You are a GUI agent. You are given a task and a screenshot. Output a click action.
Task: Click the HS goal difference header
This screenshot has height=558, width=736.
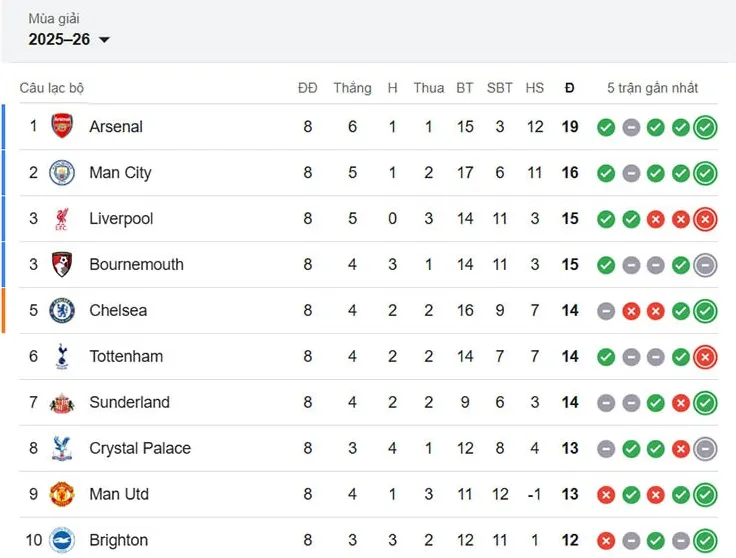[535, 88]
